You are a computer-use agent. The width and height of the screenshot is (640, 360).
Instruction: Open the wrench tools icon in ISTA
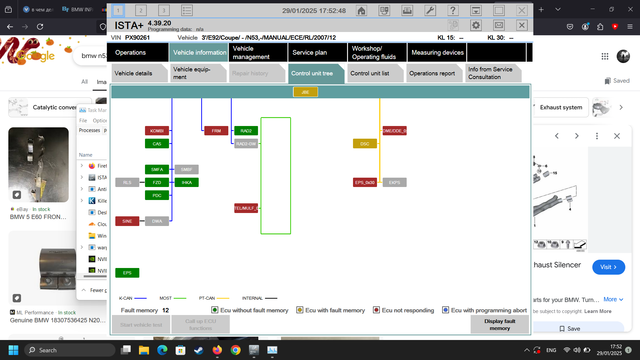point(430,11)
